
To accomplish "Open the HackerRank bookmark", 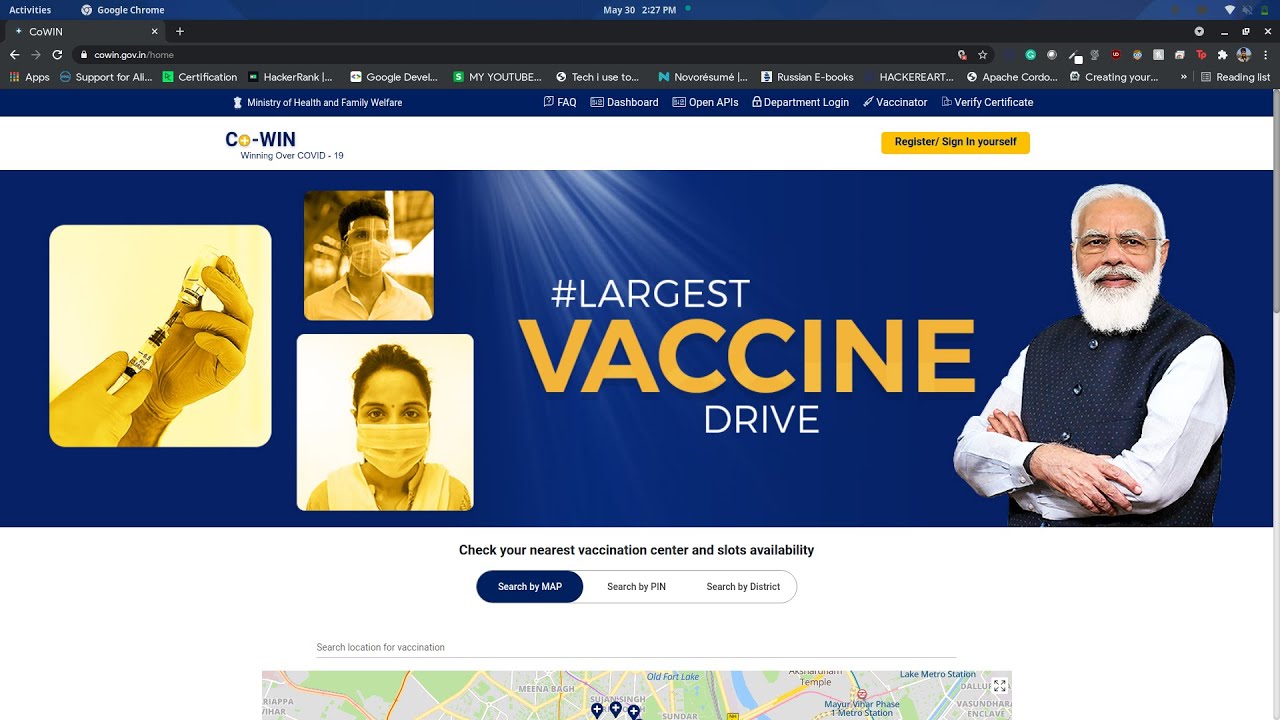I will coord(291,77).
